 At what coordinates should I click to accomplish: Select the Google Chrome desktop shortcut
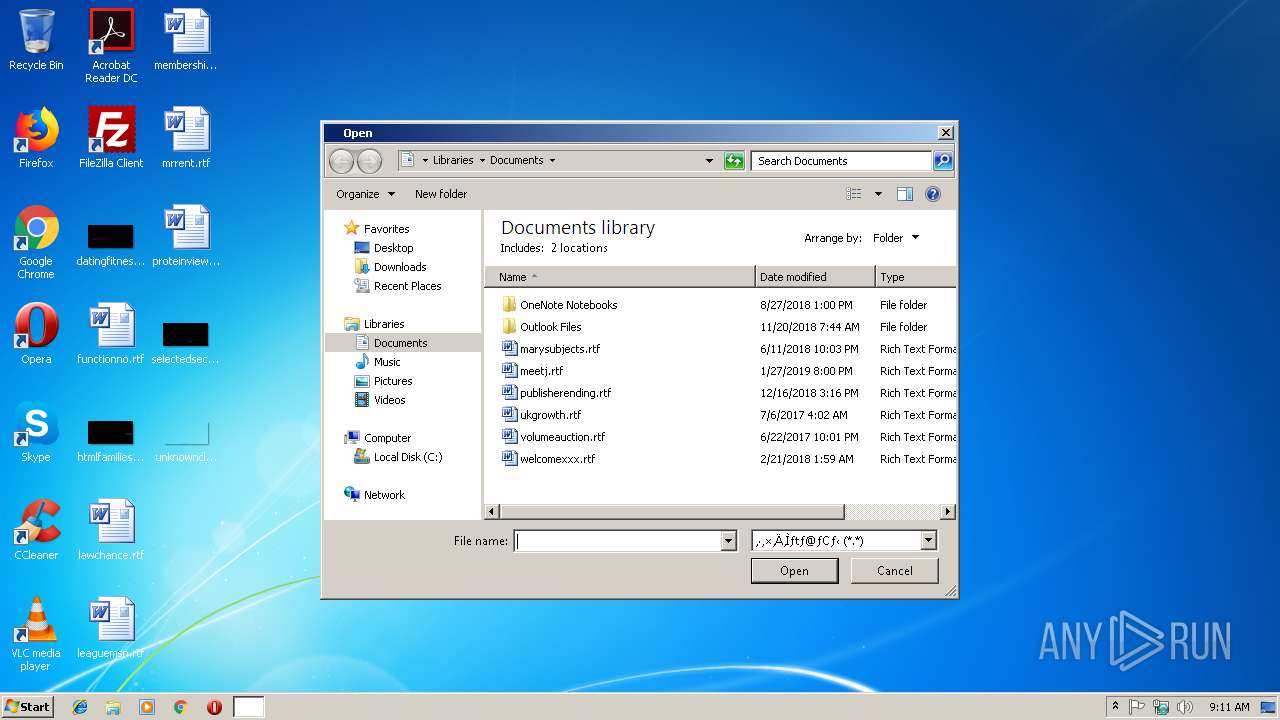(36, 242)
